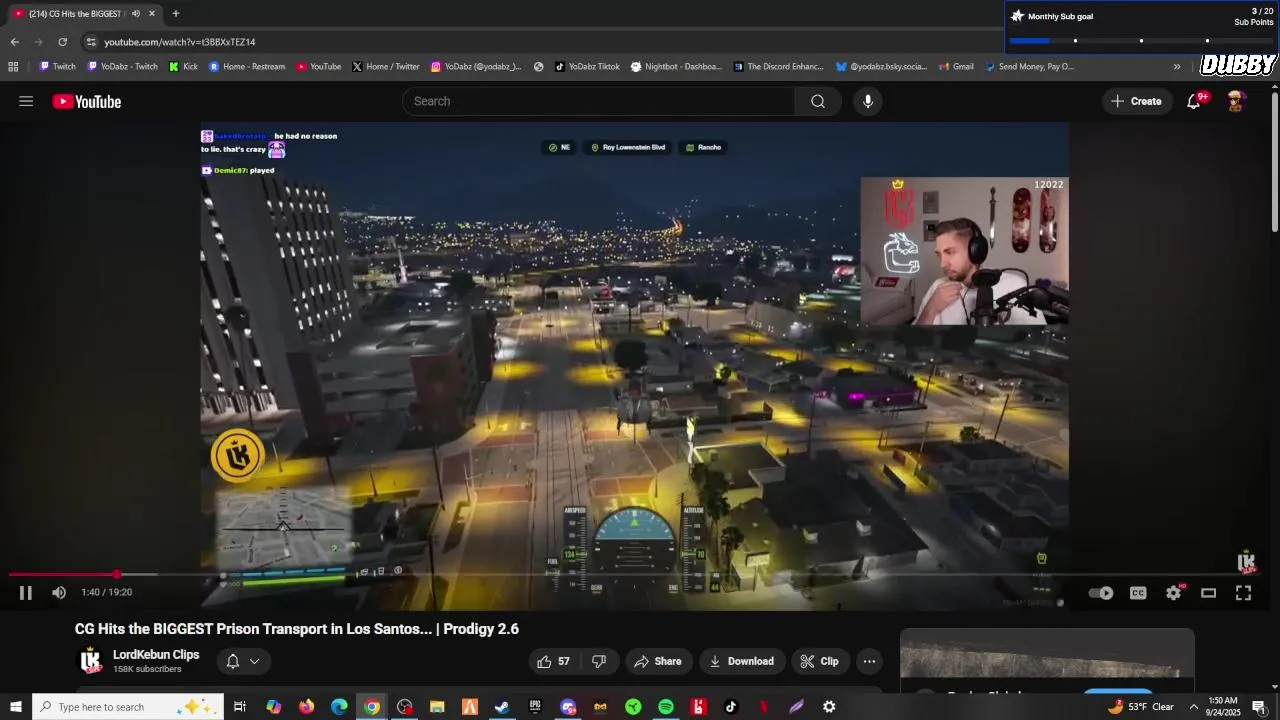Open Spotify from the taskbar
This screenshot has height=720, width=1280.
(x=666, y=707)
